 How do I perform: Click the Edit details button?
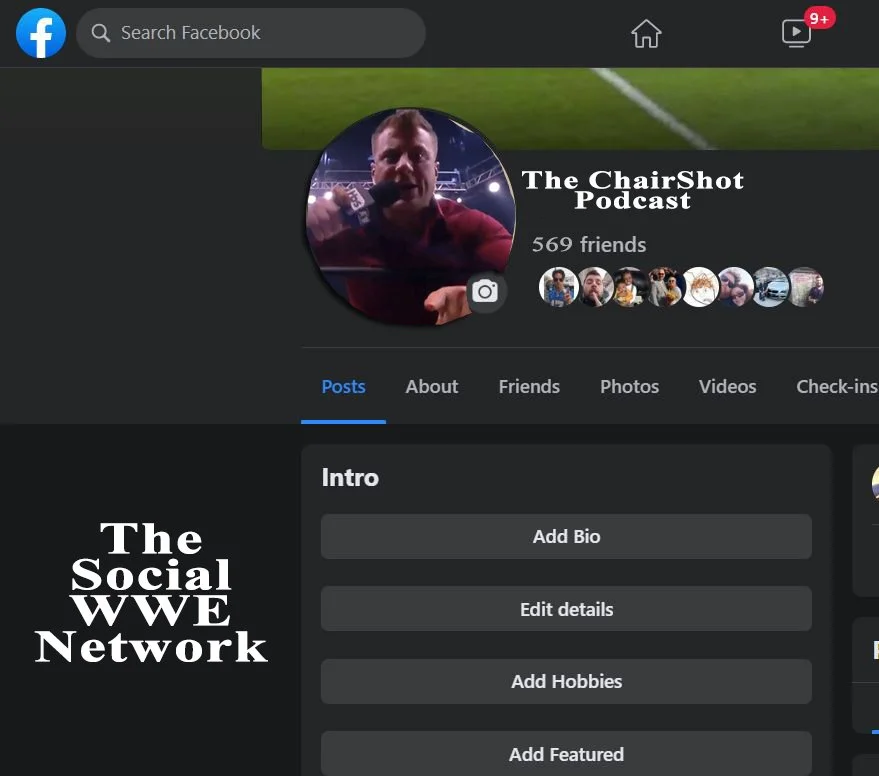tap(566, 609)
